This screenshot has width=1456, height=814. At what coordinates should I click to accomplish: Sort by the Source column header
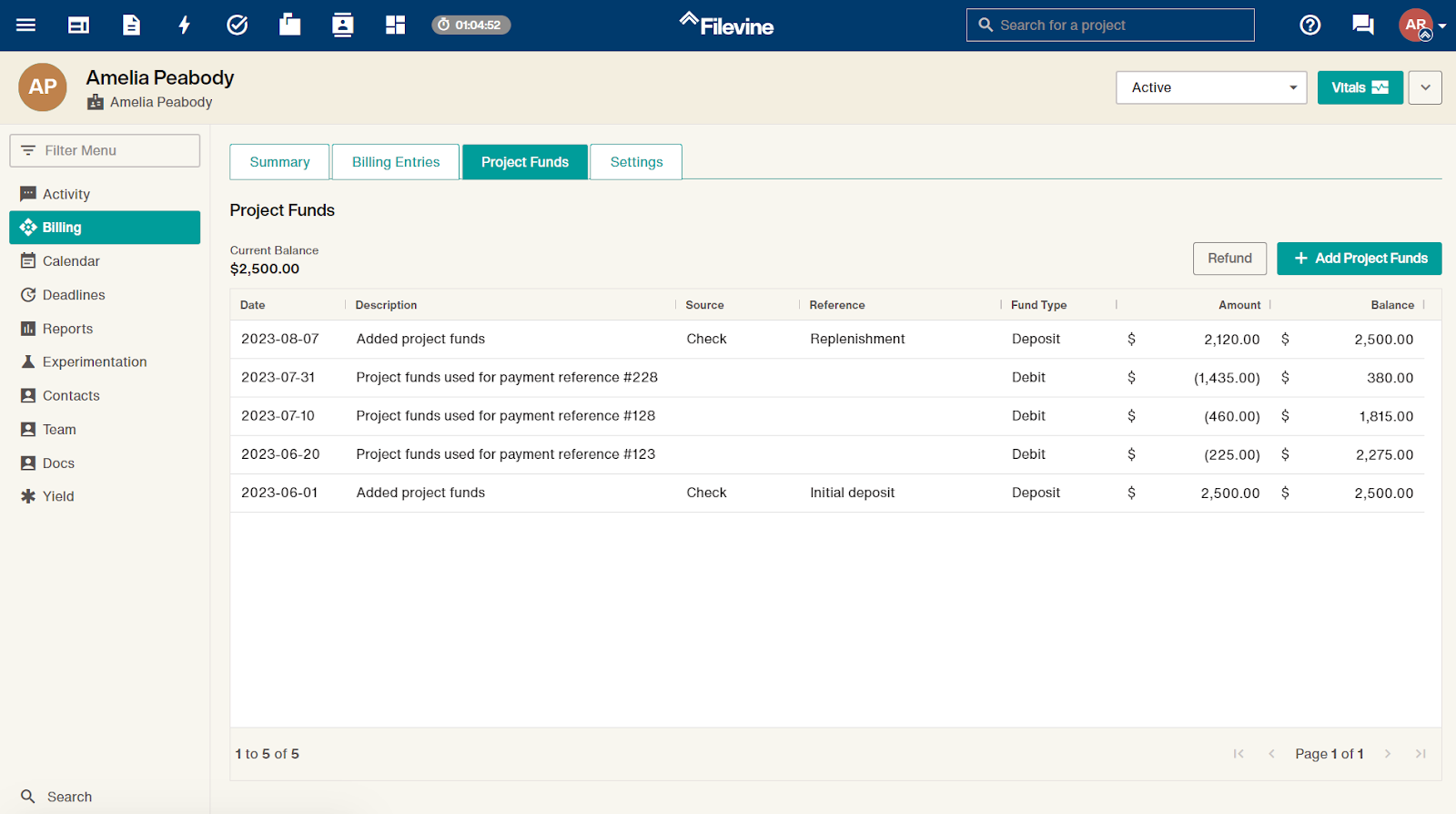(704, 305)
